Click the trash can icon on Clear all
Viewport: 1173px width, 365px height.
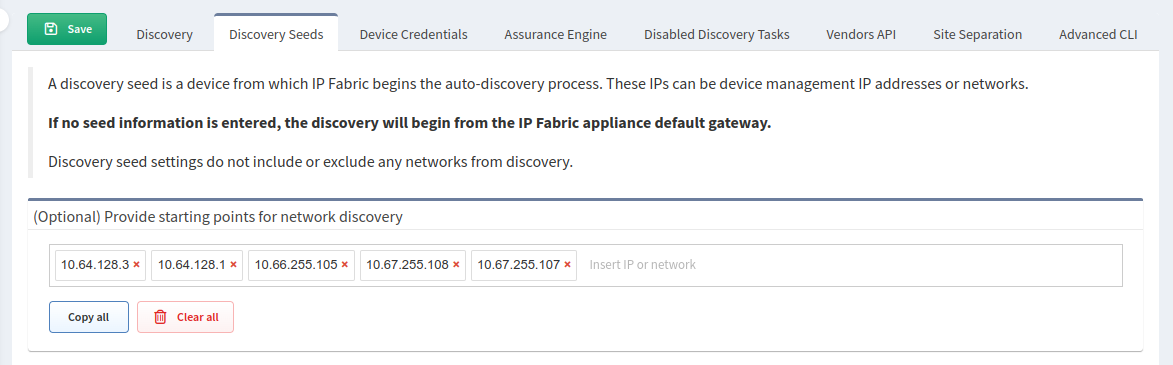pos(160,317)
